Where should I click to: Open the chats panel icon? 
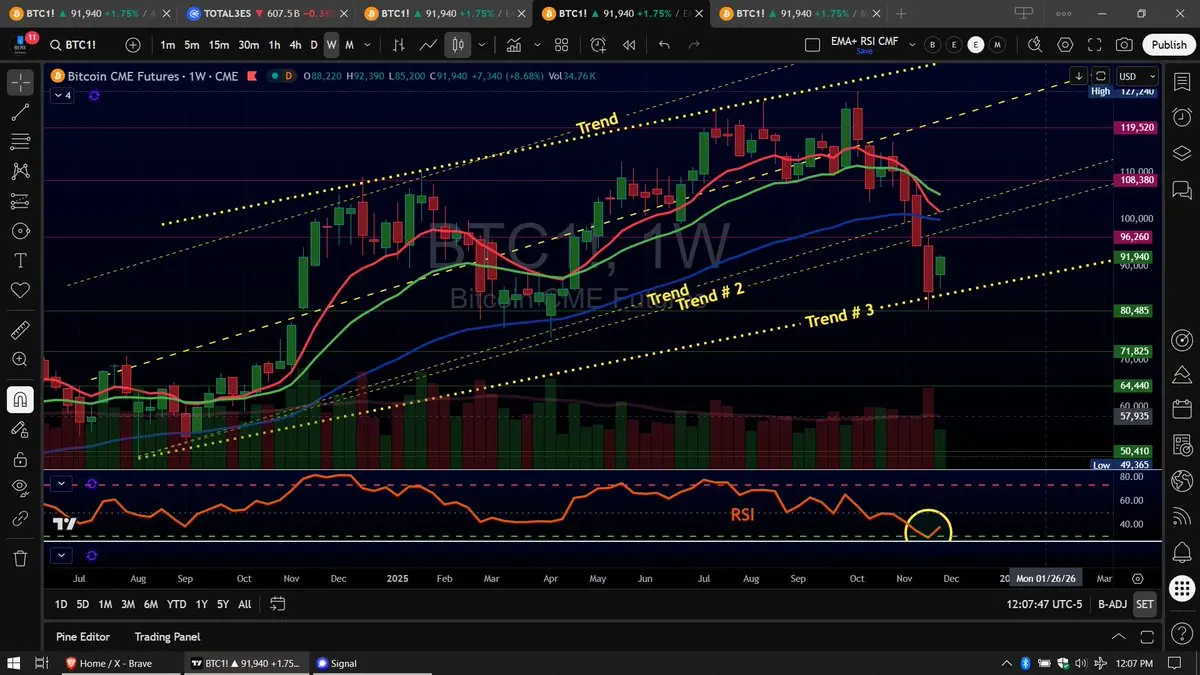tap(1181, 189)
